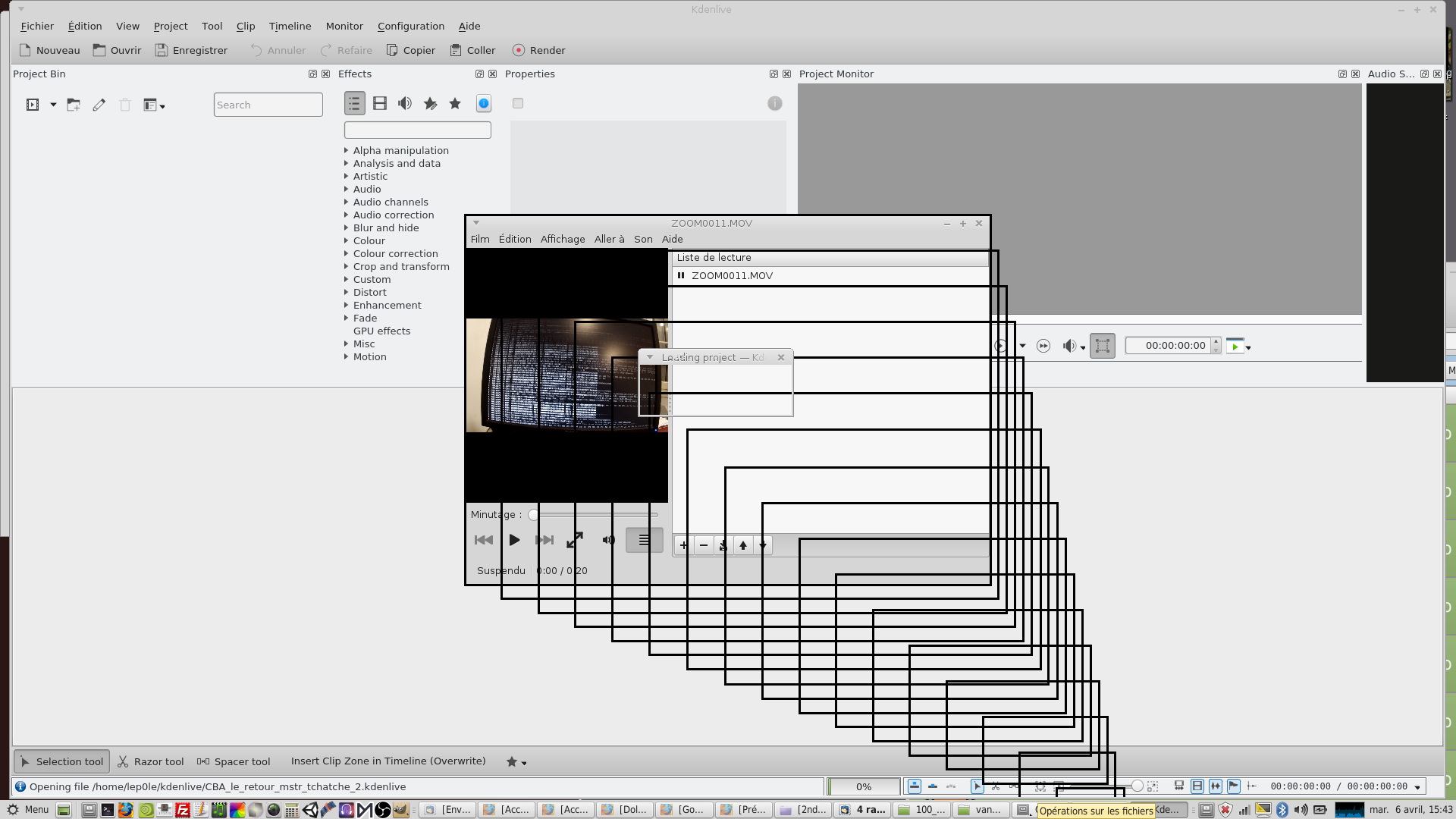Toggle show markers flag in status bar
This screenshot has height=819, width=1456.
(1234, 786)
